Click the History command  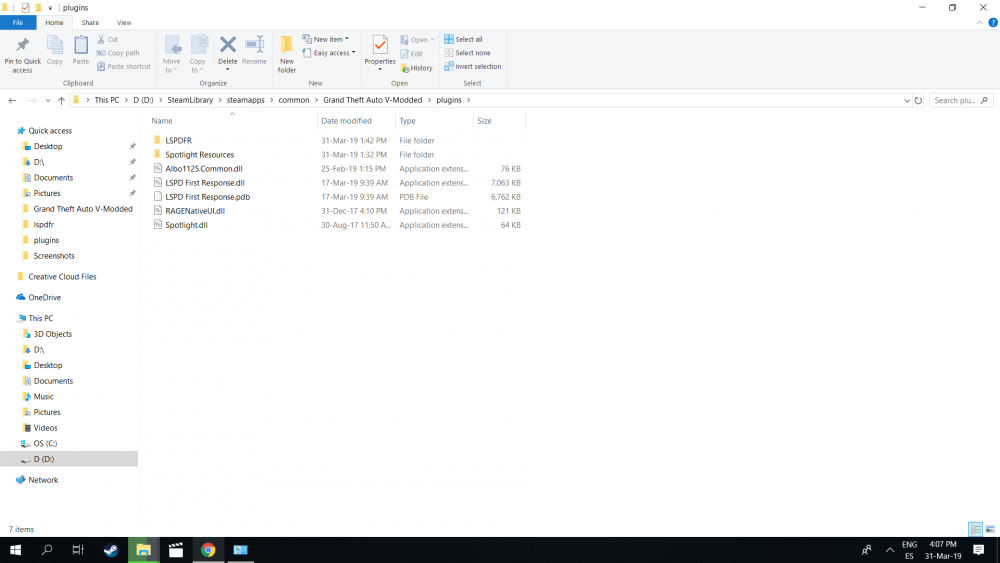tap(416, 68)
